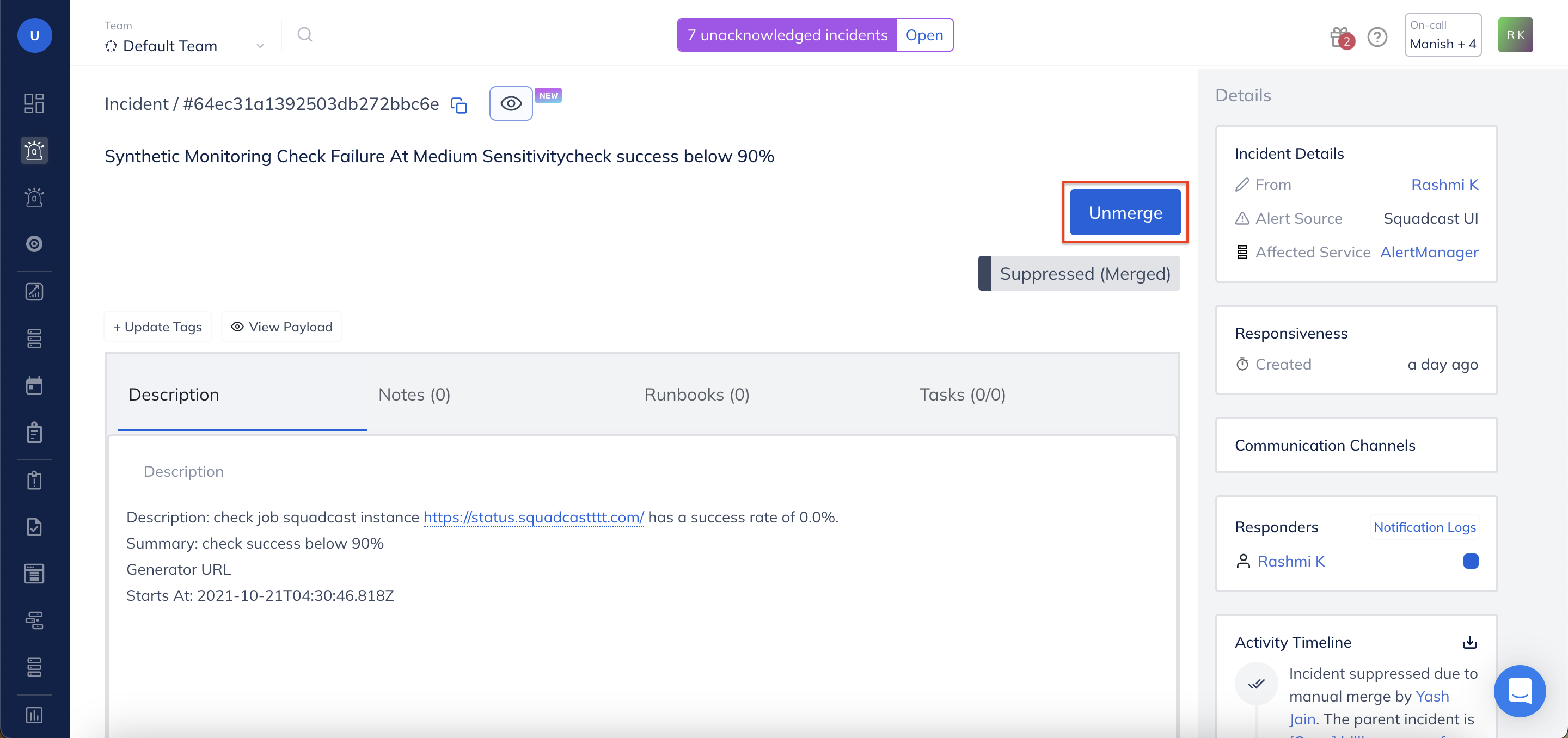Viewport: 1568px width, 738px height.
Task: Download the Activity Timeline
Action: (x=1470, y=642)
